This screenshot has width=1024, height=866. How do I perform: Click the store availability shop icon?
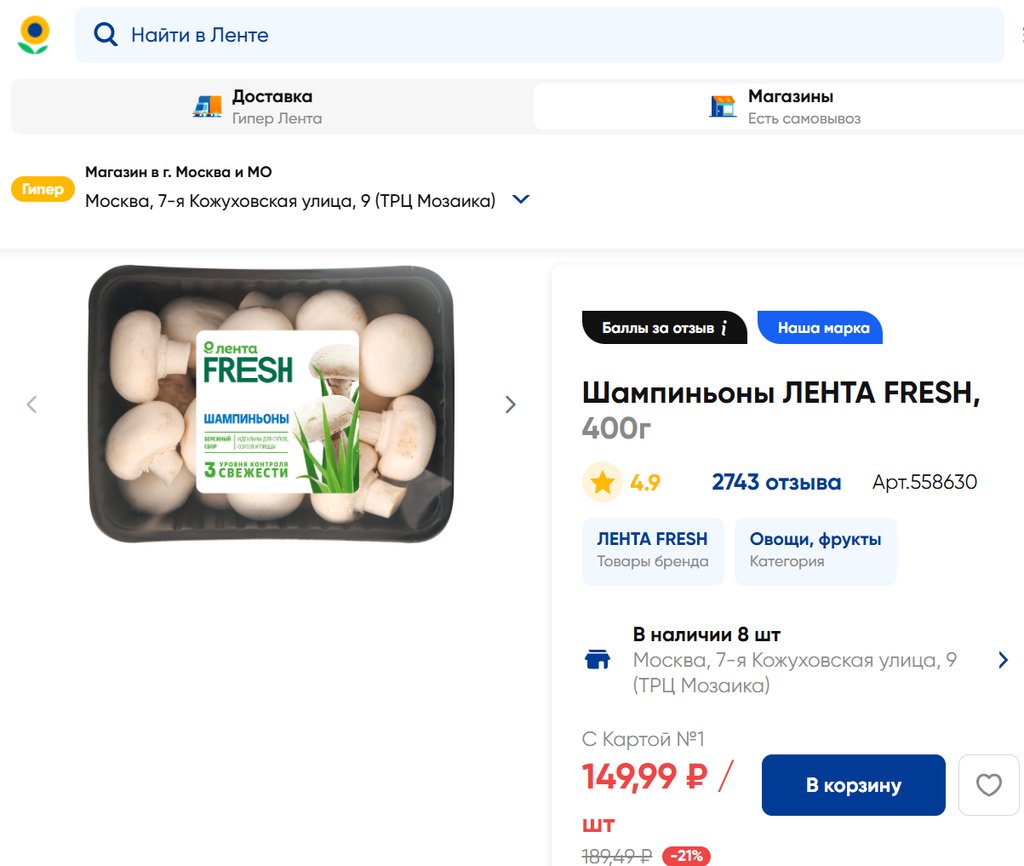[597, 660]
